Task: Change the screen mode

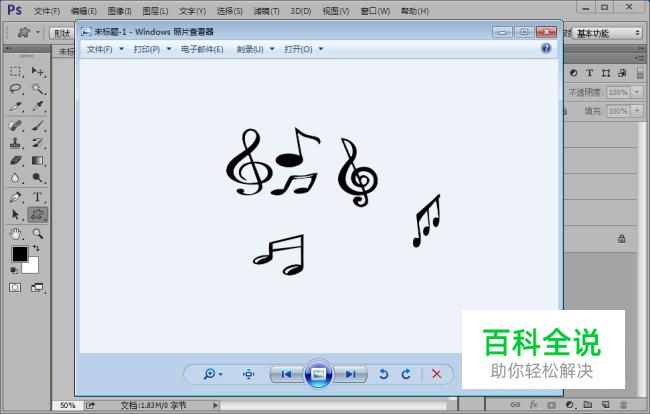Action: tap(37, 287)
